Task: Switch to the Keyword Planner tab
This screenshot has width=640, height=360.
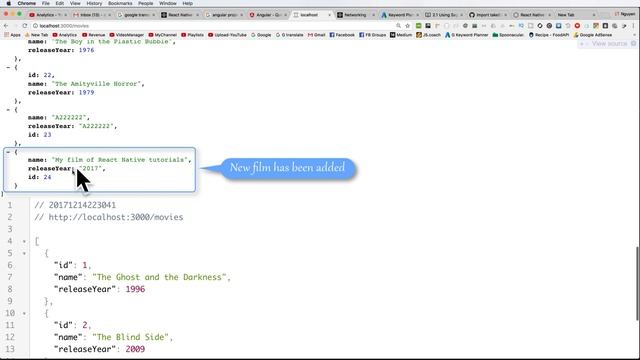Action: pos(399,15)
